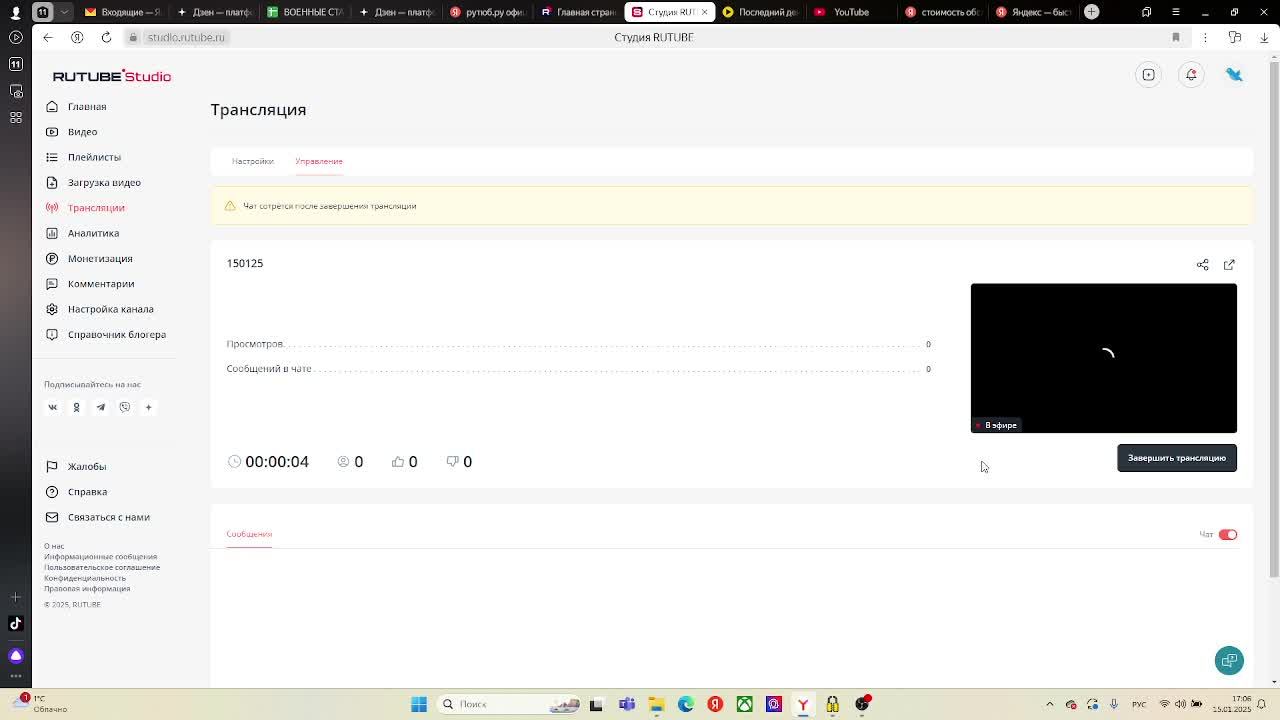Click Завершить трансляцию button

tap(1177, 458)
